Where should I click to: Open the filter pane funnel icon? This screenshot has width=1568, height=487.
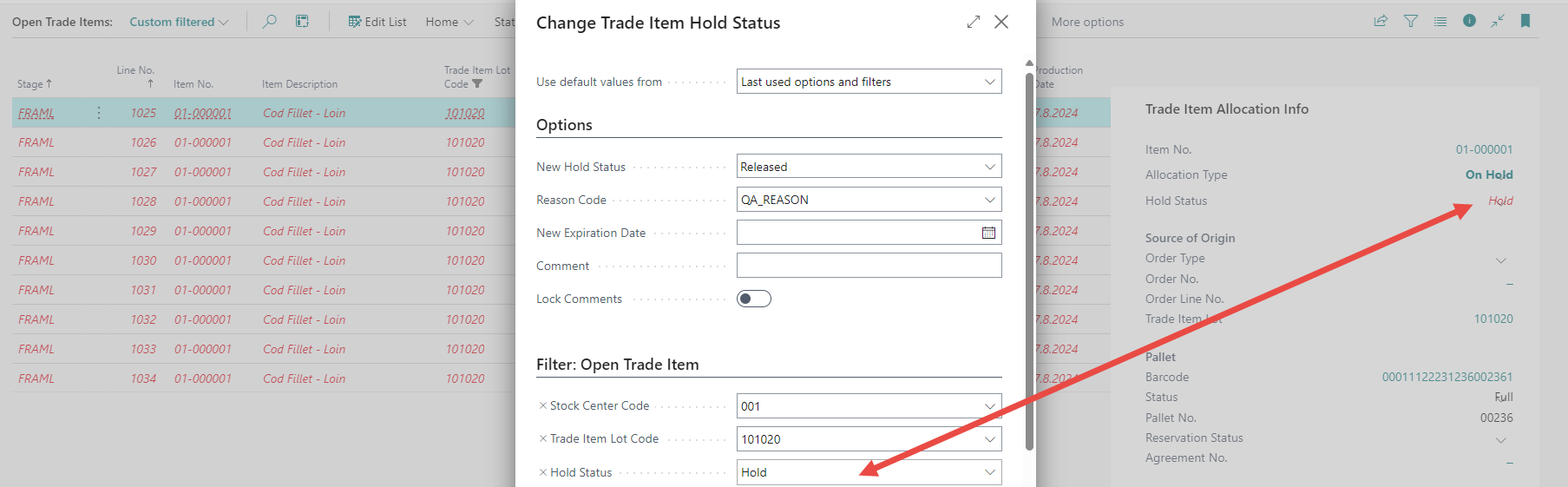[x=1411, y=22]
